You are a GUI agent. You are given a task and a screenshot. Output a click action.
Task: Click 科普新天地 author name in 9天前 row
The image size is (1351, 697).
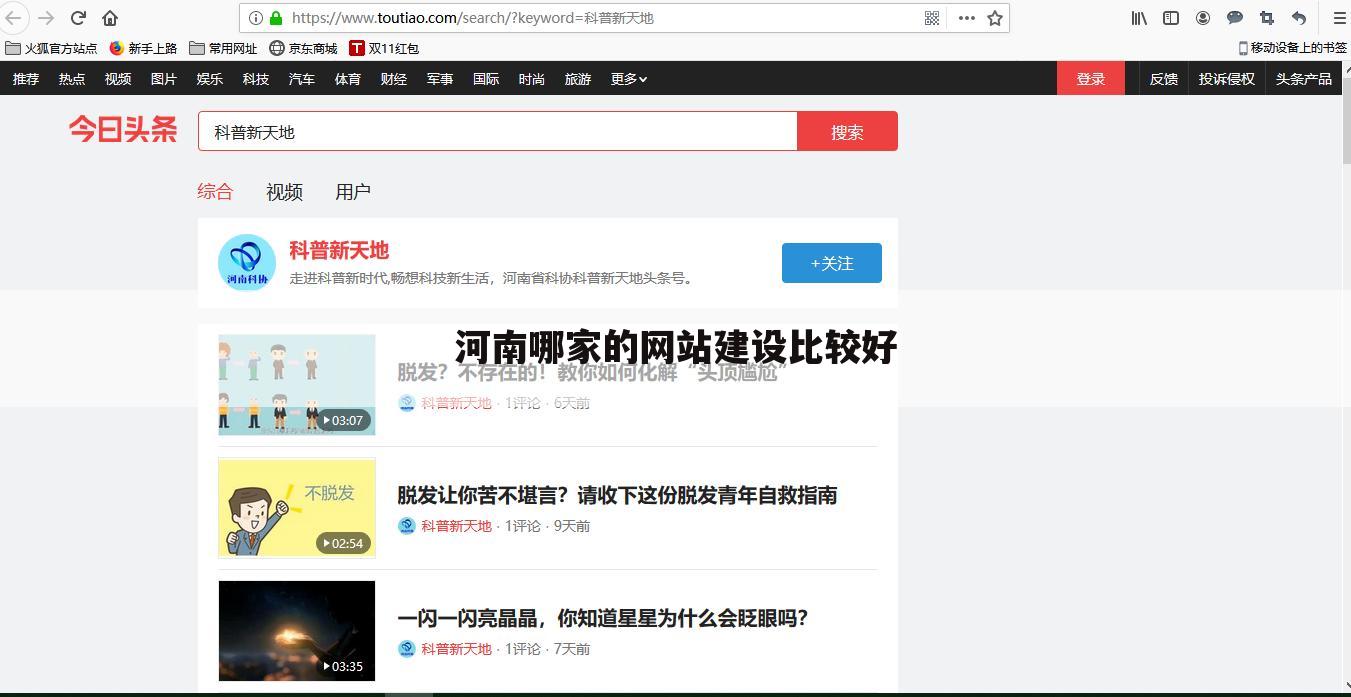point(456,526)
